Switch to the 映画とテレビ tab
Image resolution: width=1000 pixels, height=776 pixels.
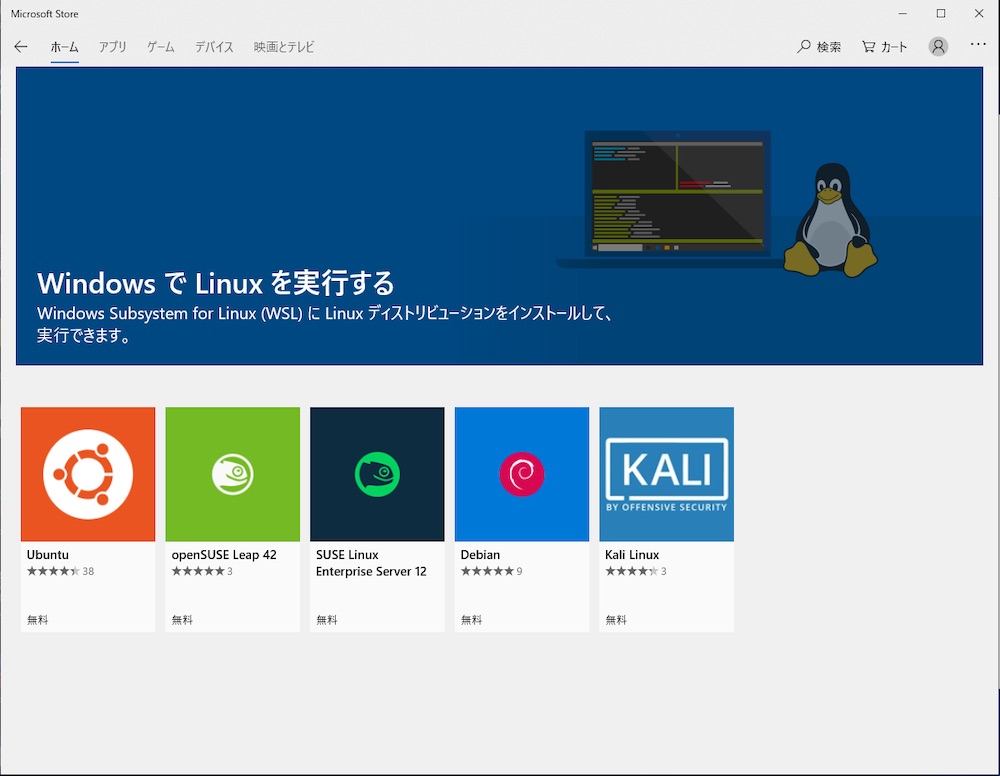(284, 47)
